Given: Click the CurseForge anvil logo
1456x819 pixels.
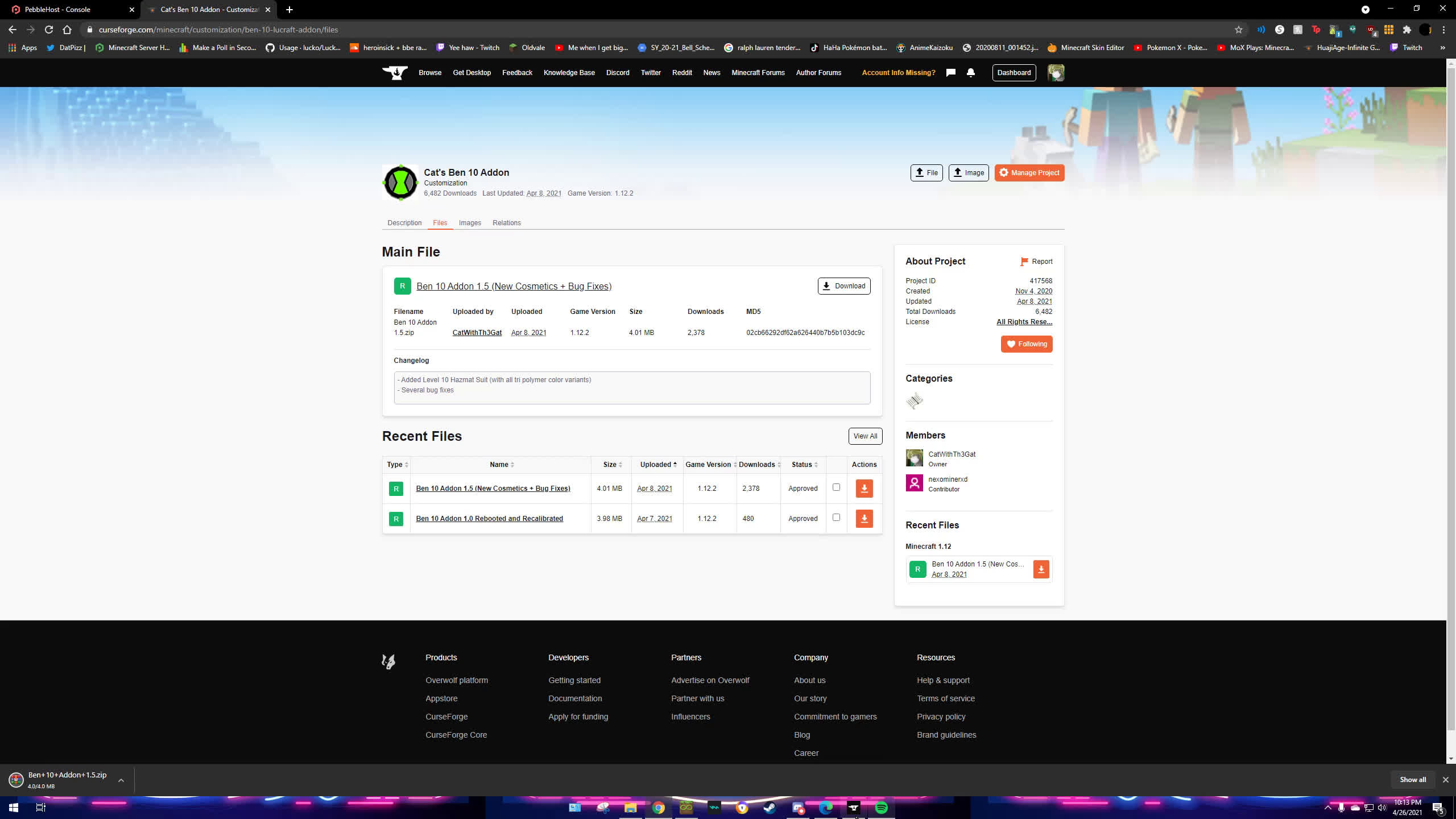Looking at the screenshot, I should tap(395, 72).
